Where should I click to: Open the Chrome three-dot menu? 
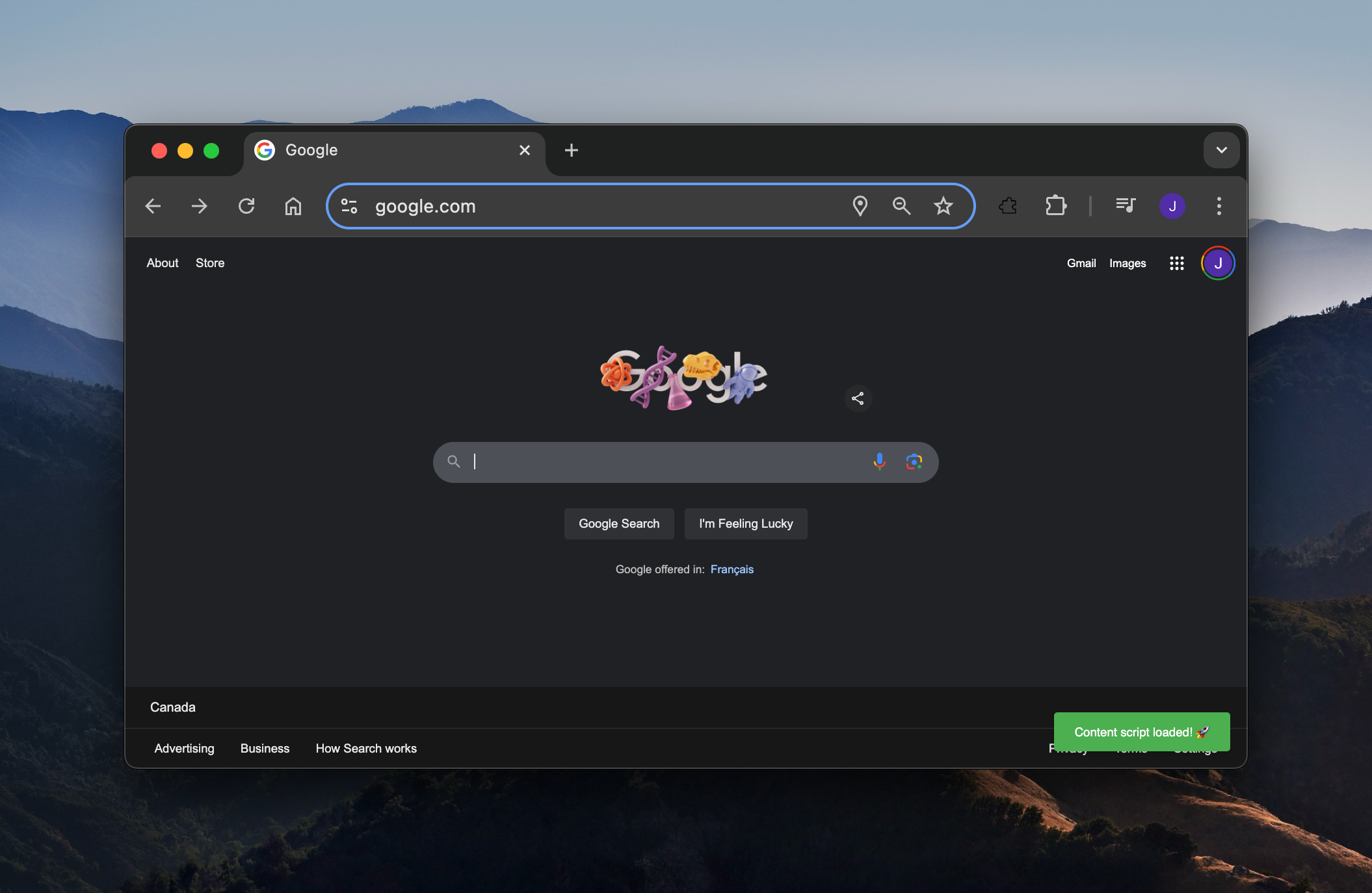(x=1219, y=206)
